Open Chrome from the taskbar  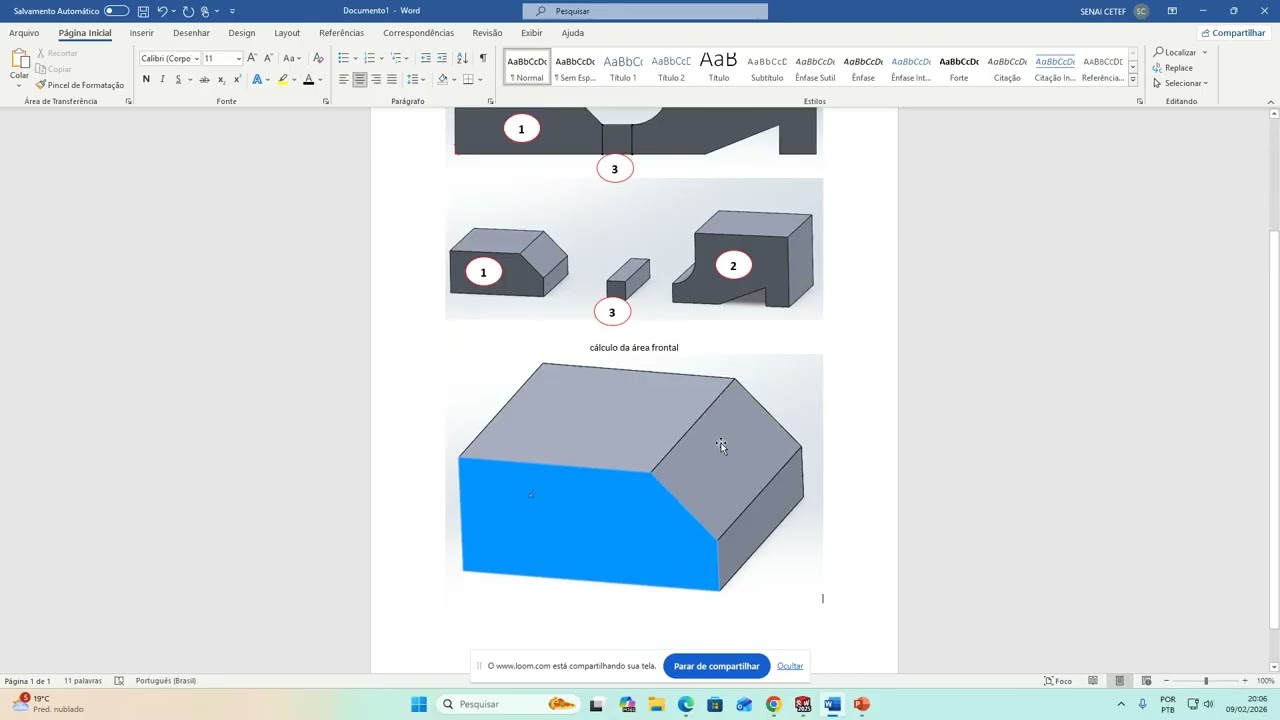tap(773, 704)
